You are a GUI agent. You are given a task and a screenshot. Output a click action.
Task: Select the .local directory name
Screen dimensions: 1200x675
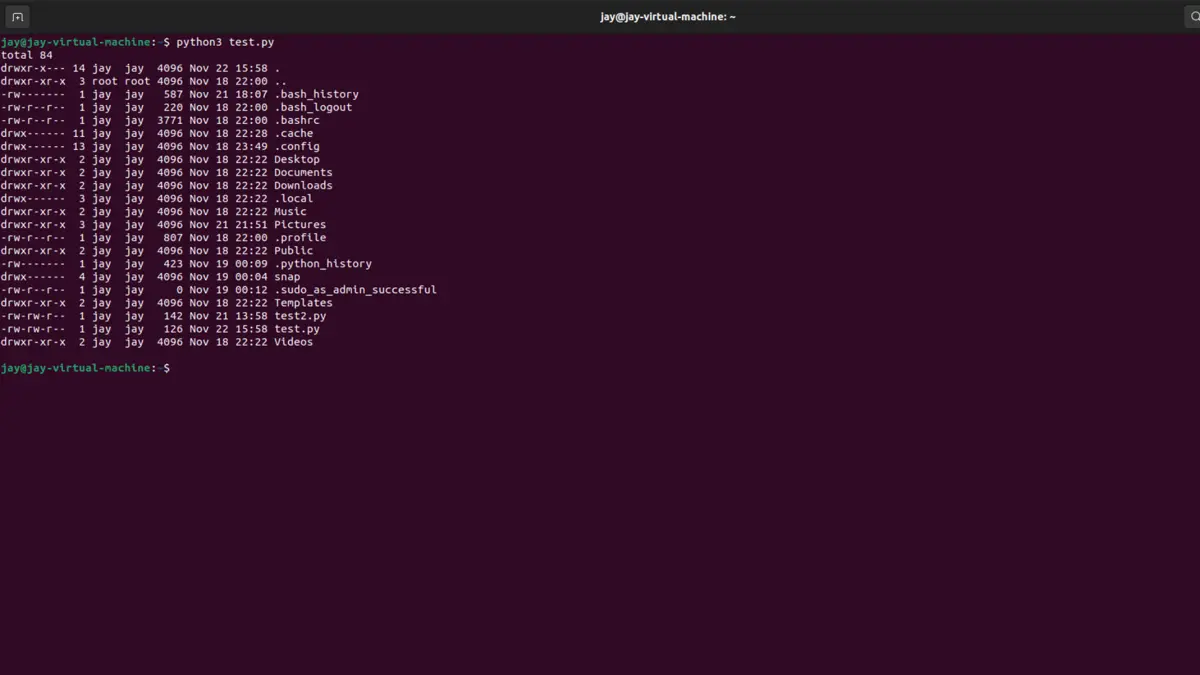[294, 198]
